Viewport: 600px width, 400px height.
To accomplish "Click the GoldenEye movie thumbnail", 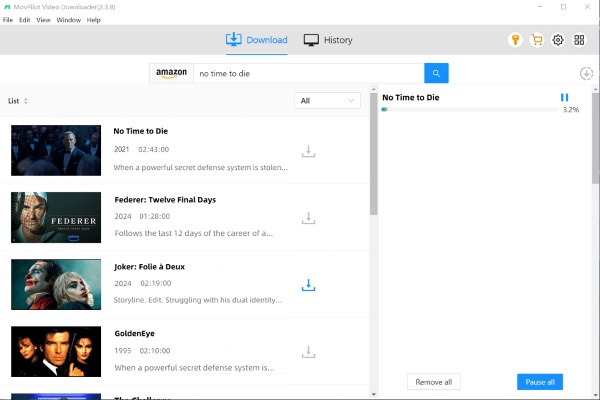I will [x=56, y=351].
